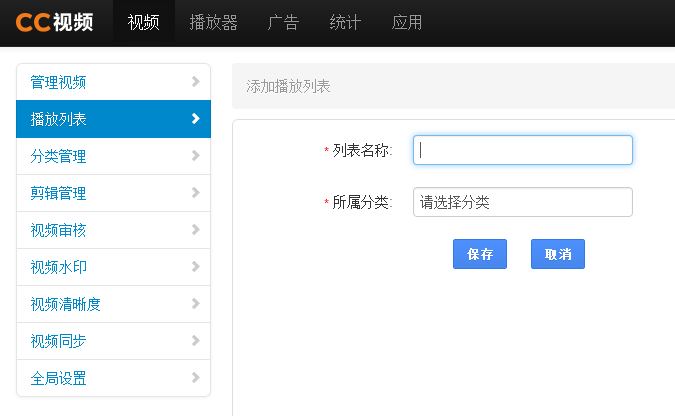The height and width of the screenshot is (416, 675).
Task: Open 管理视频 in the sidebar
Action: 59,82
